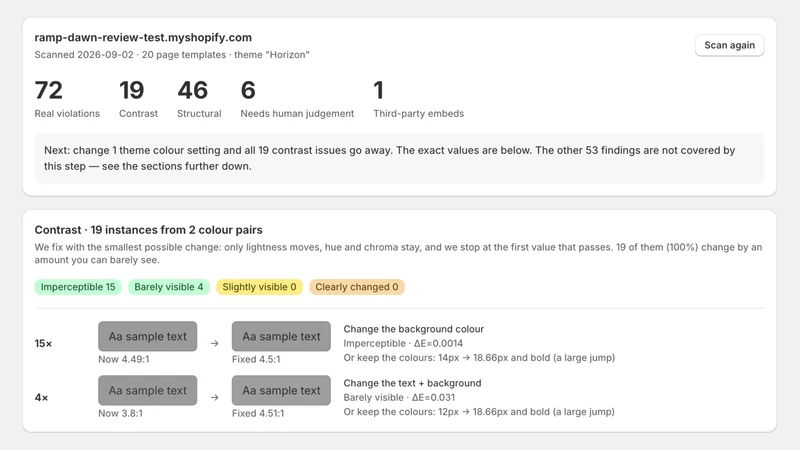Screen dimensions: 800x450
Task: Click the 'Fixed 4.51:1' ratio label
Action: click(x=258, y=413)
